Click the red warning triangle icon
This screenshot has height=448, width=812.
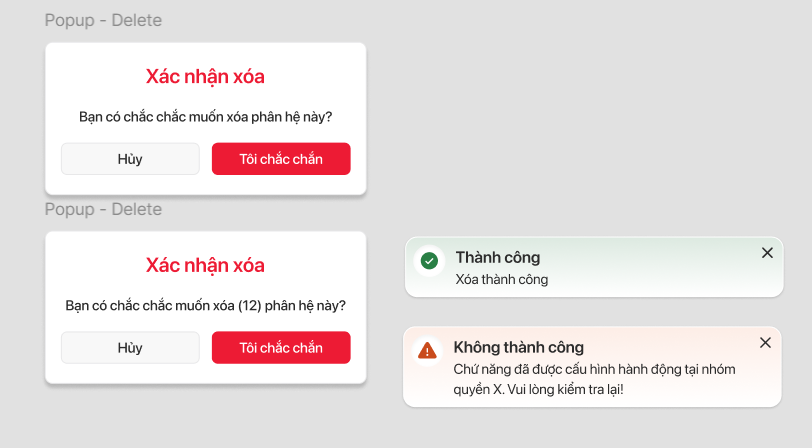point(427,350)
